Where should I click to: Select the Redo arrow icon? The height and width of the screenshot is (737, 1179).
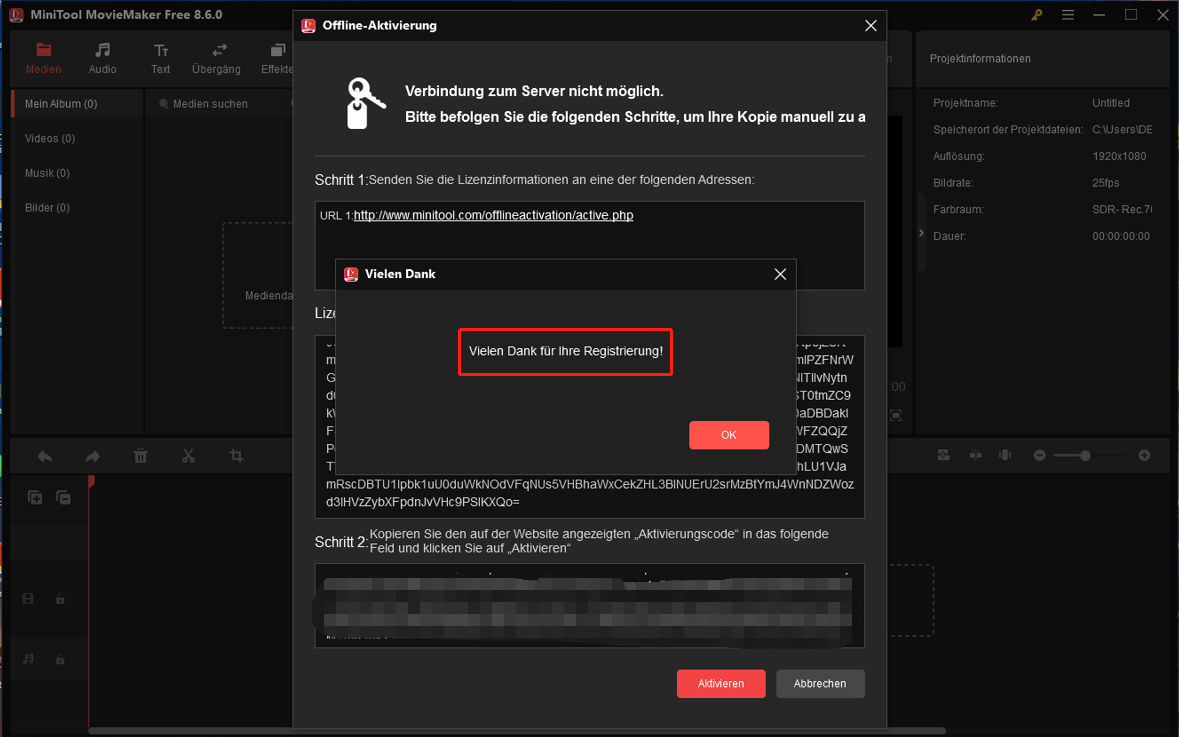tap(92, 455)
